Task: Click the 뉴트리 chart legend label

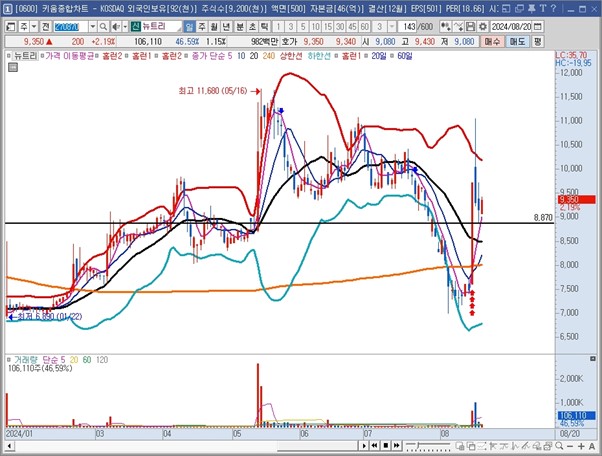Action: click(25, 56)
